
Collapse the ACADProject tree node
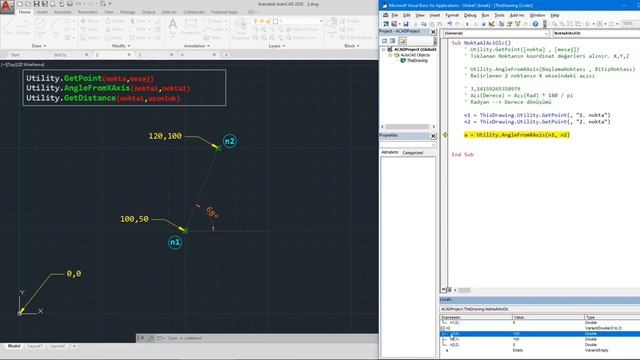pos(384,49)
